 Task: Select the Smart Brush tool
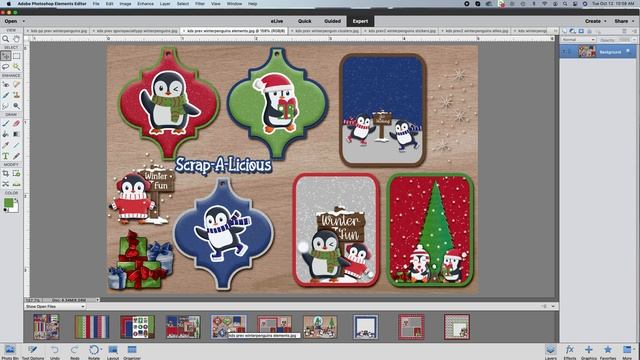tap(6, 95)
